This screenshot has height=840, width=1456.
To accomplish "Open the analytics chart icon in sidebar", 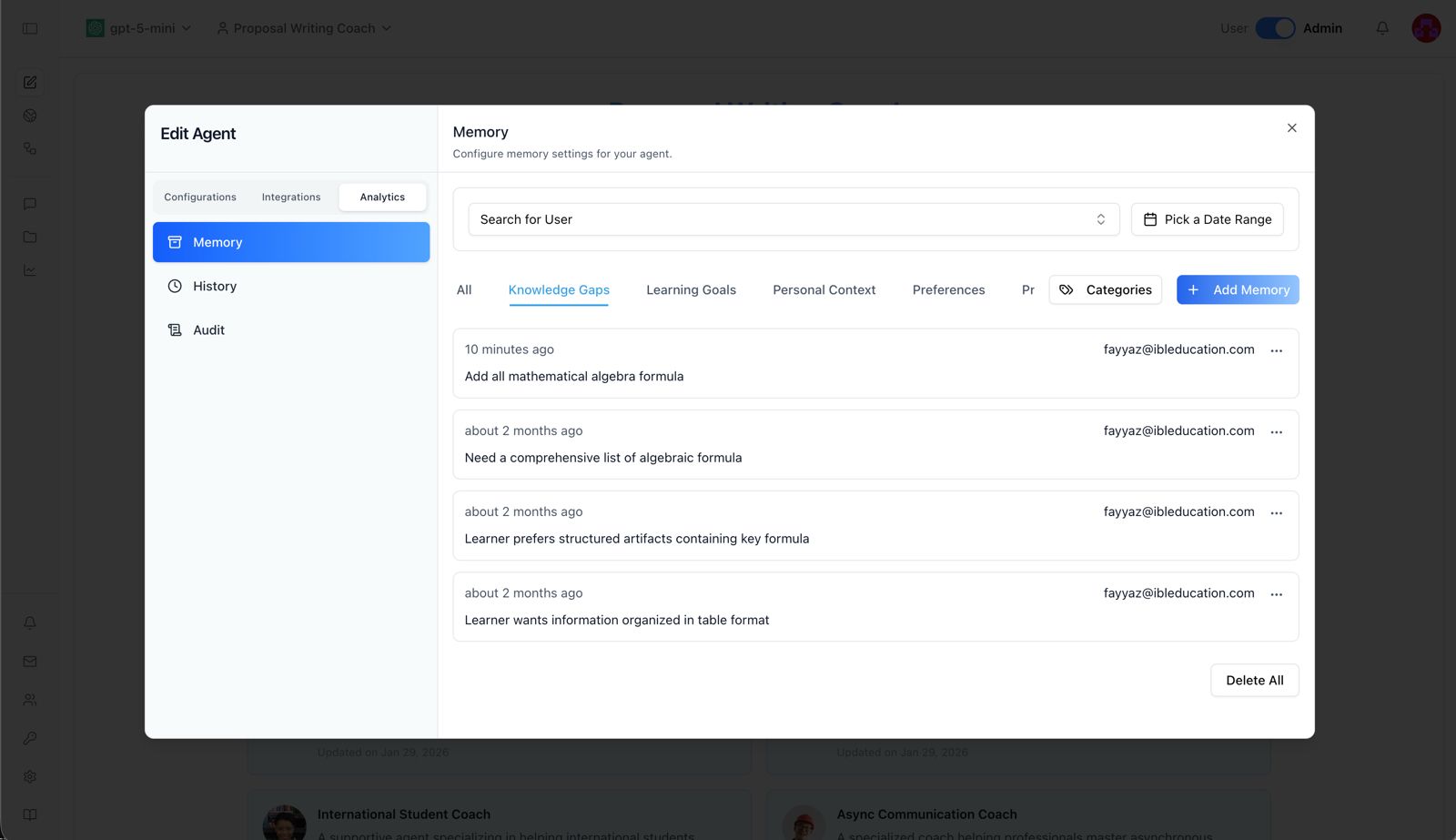I will tap(30, 270).
